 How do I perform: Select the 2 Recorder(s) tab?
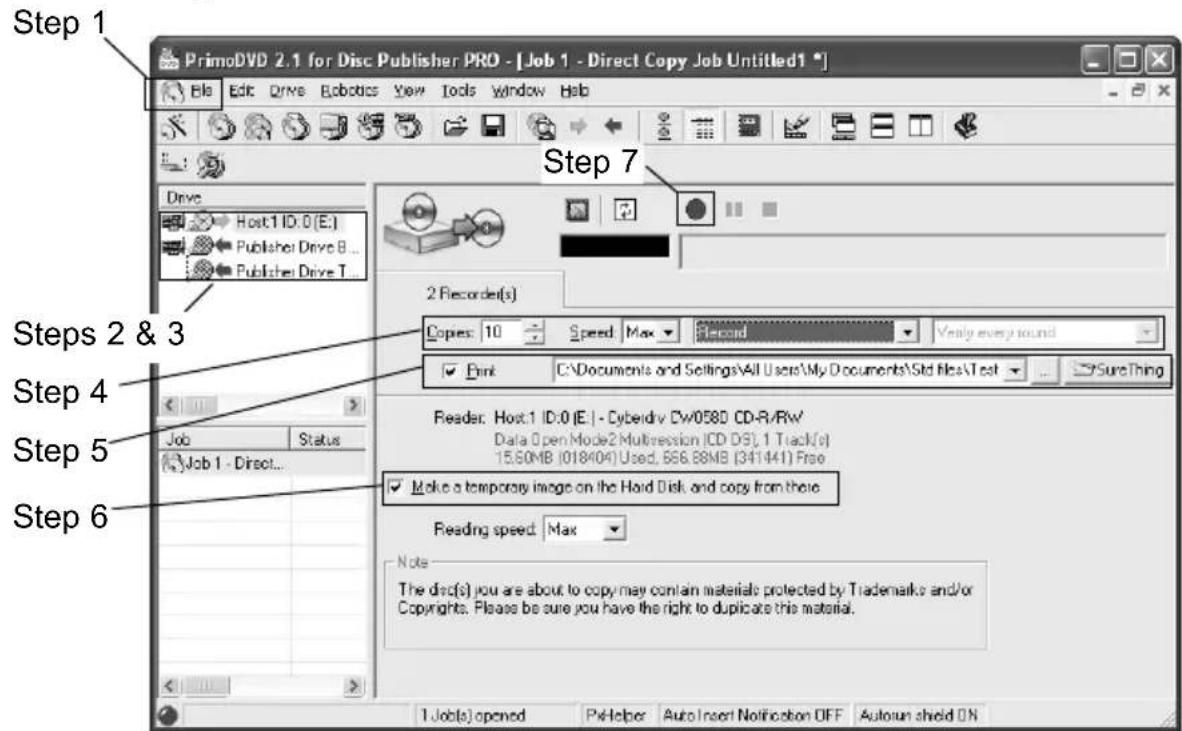point(471,293)
